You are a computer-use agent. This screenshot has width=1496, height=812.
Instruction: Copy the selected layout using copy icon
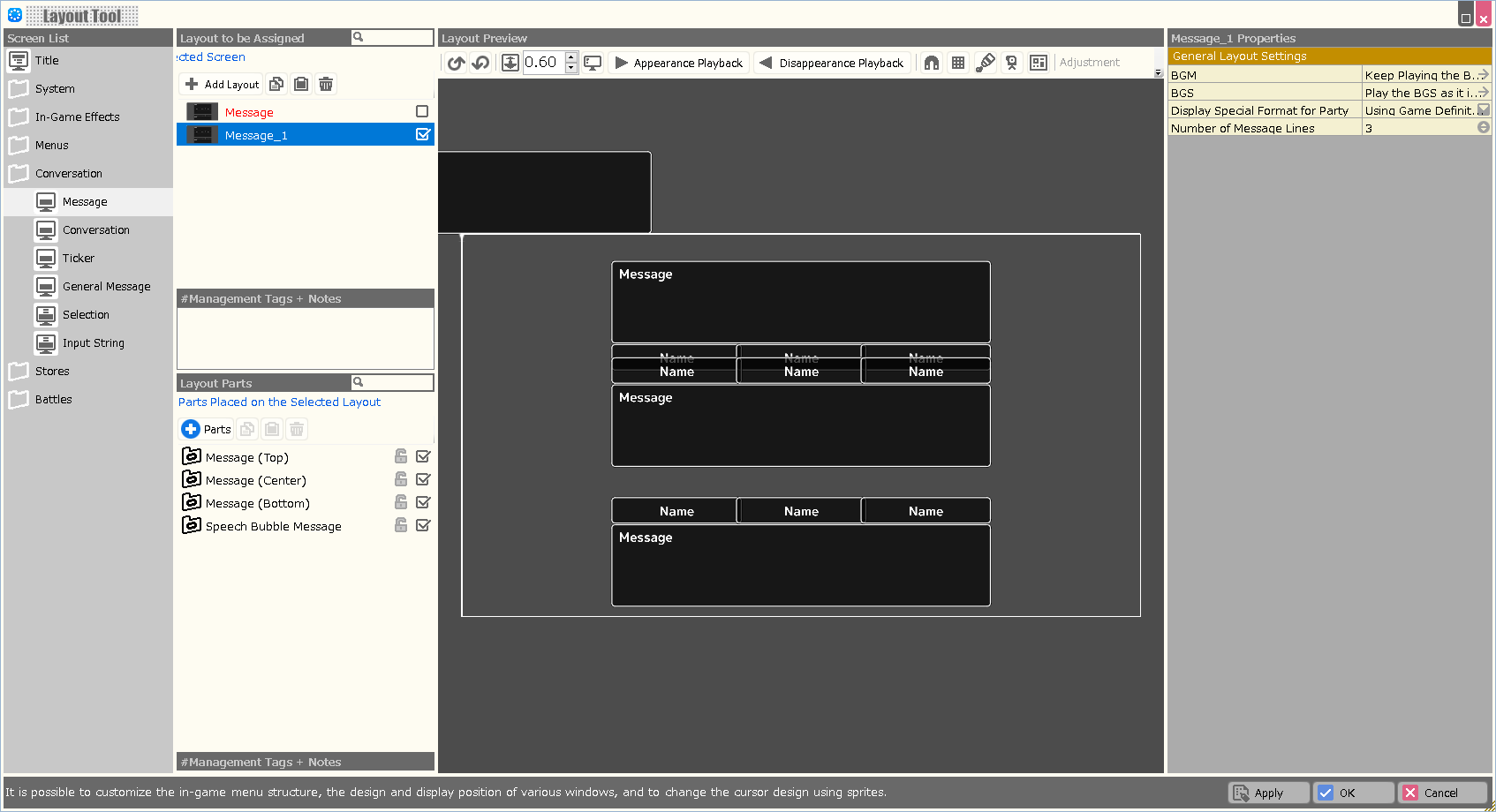pyautogui.click(x=276, y=84)
